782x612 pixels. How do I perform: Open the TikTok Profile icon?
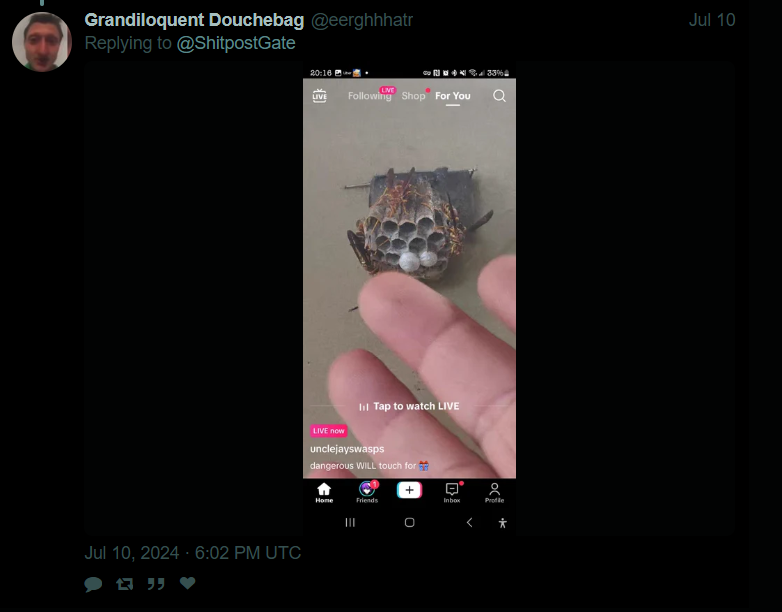(494, 493)
